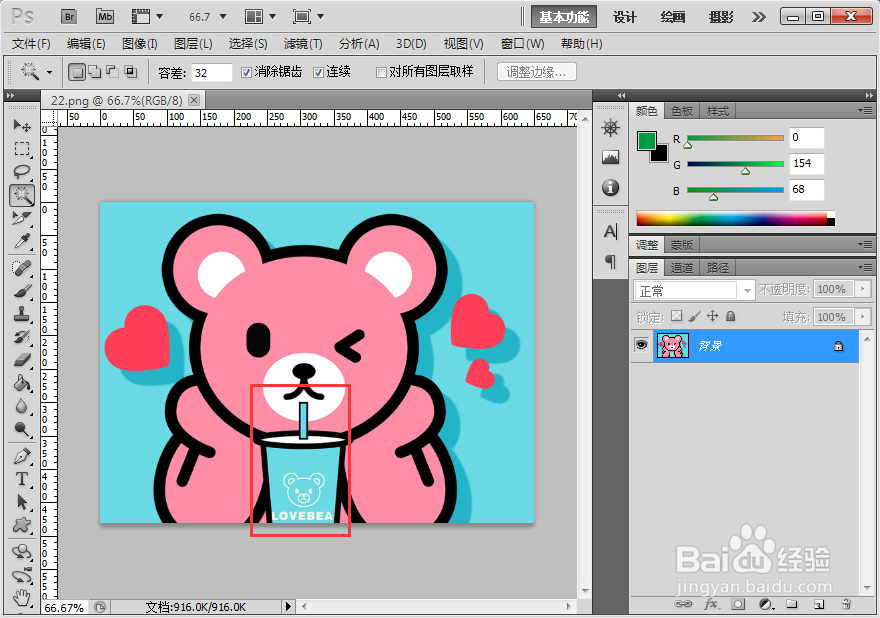Image resolution: width=880 pixels, height=618 pixels.
Task: Pick a color from the spectrum ramp
Action: [x=735, y=218]
